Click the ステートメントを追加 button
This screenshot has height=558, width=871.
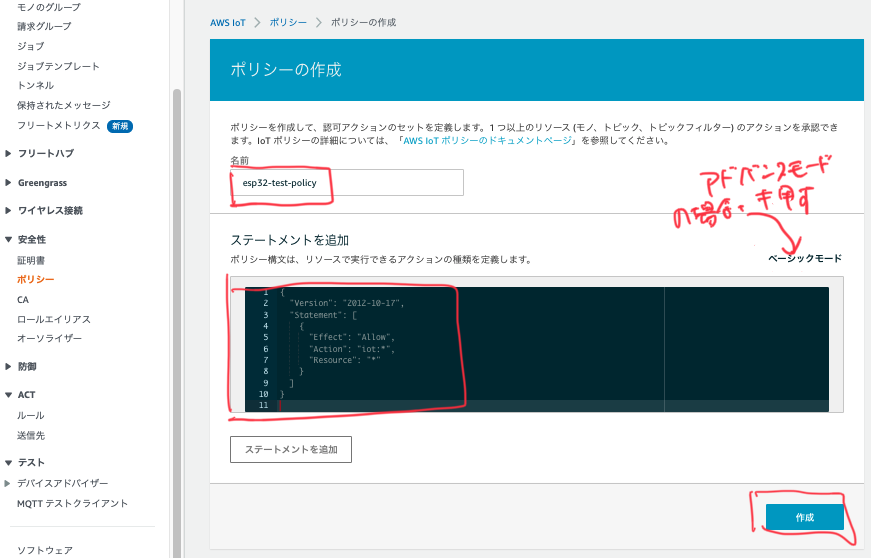click(291, 449)
